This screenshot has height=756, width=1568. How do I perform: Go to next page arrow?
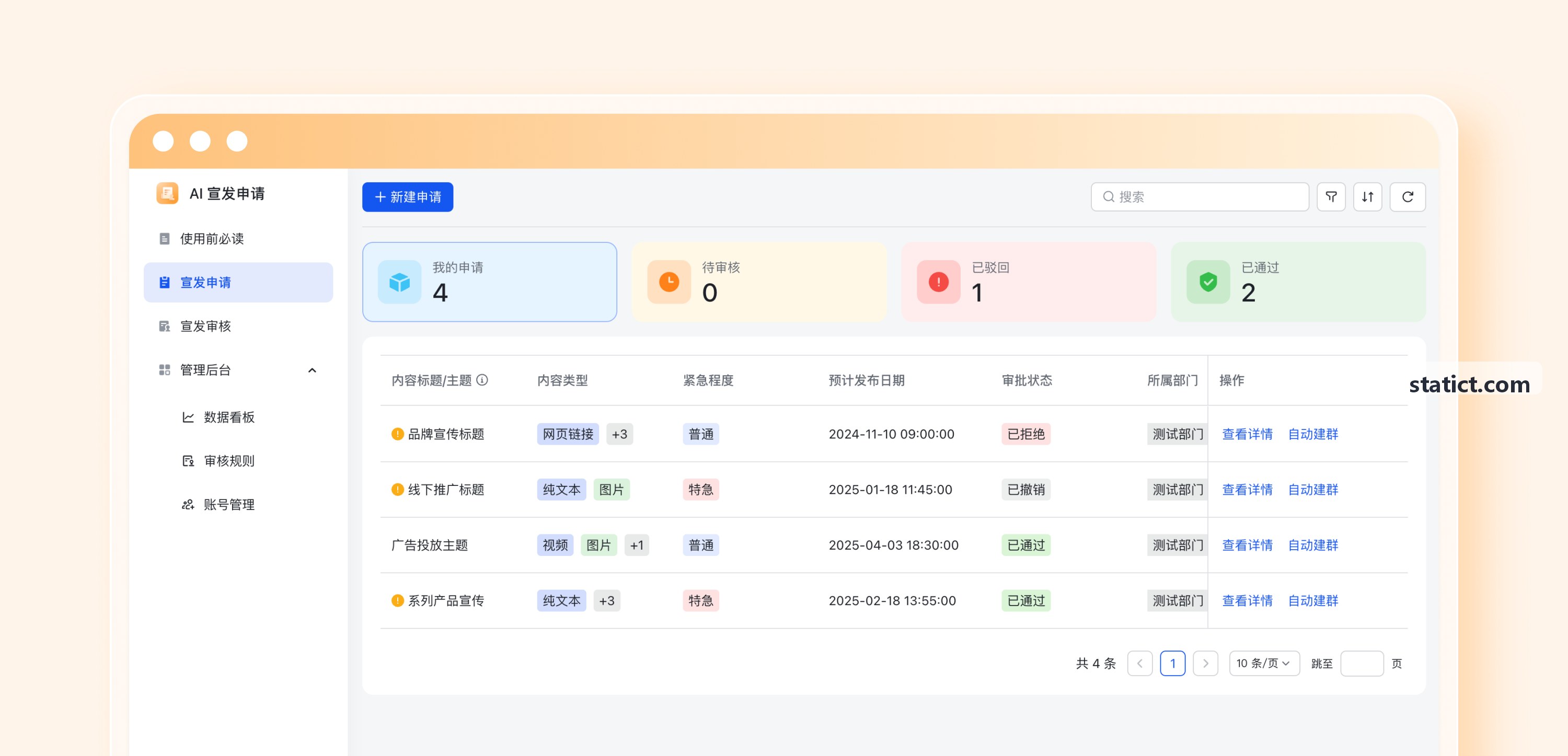(x=1205, y=664)
